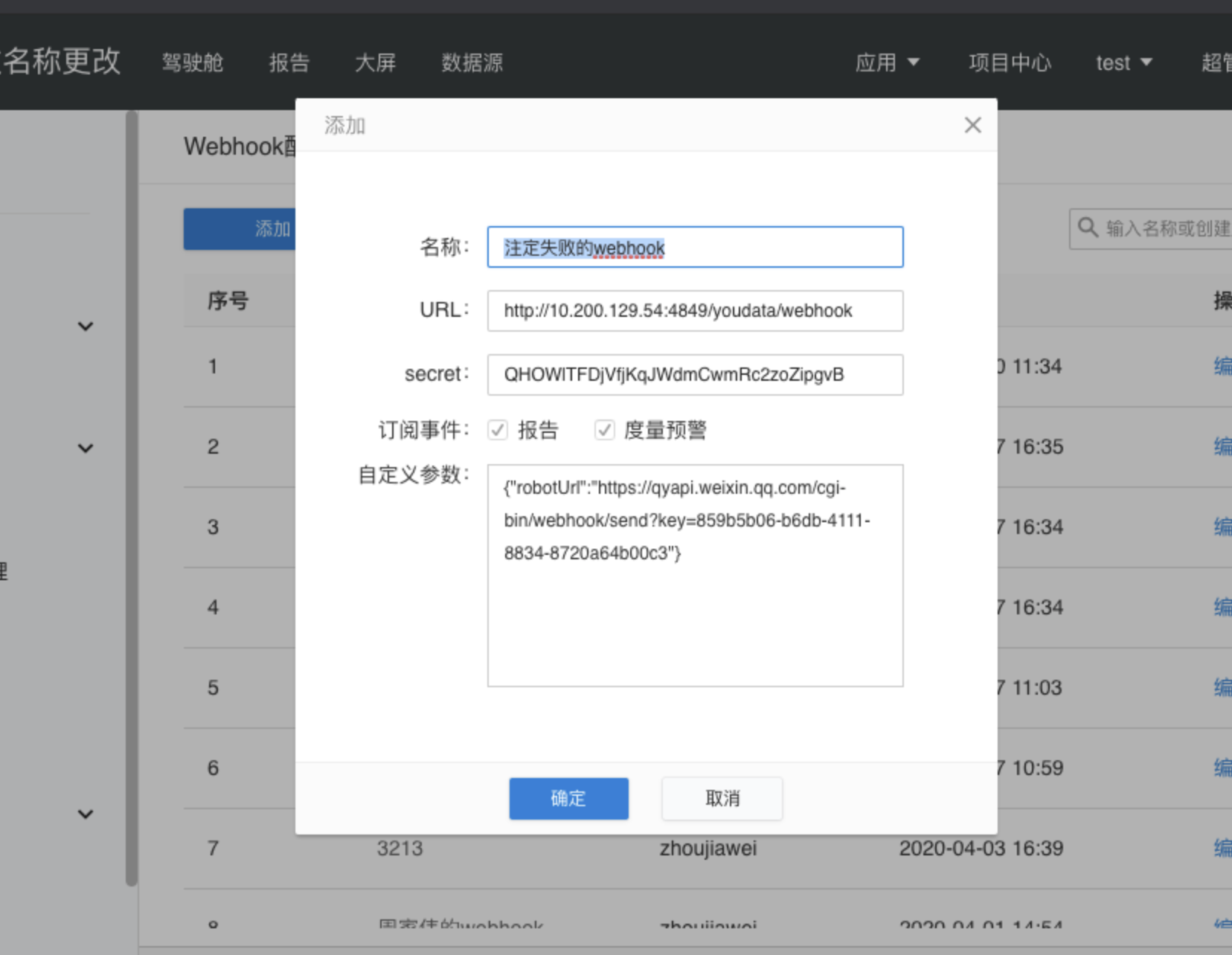This screenshot has height=955, width=1232.
Task: Toggle the 报告 checkbox
Action: 498,430
